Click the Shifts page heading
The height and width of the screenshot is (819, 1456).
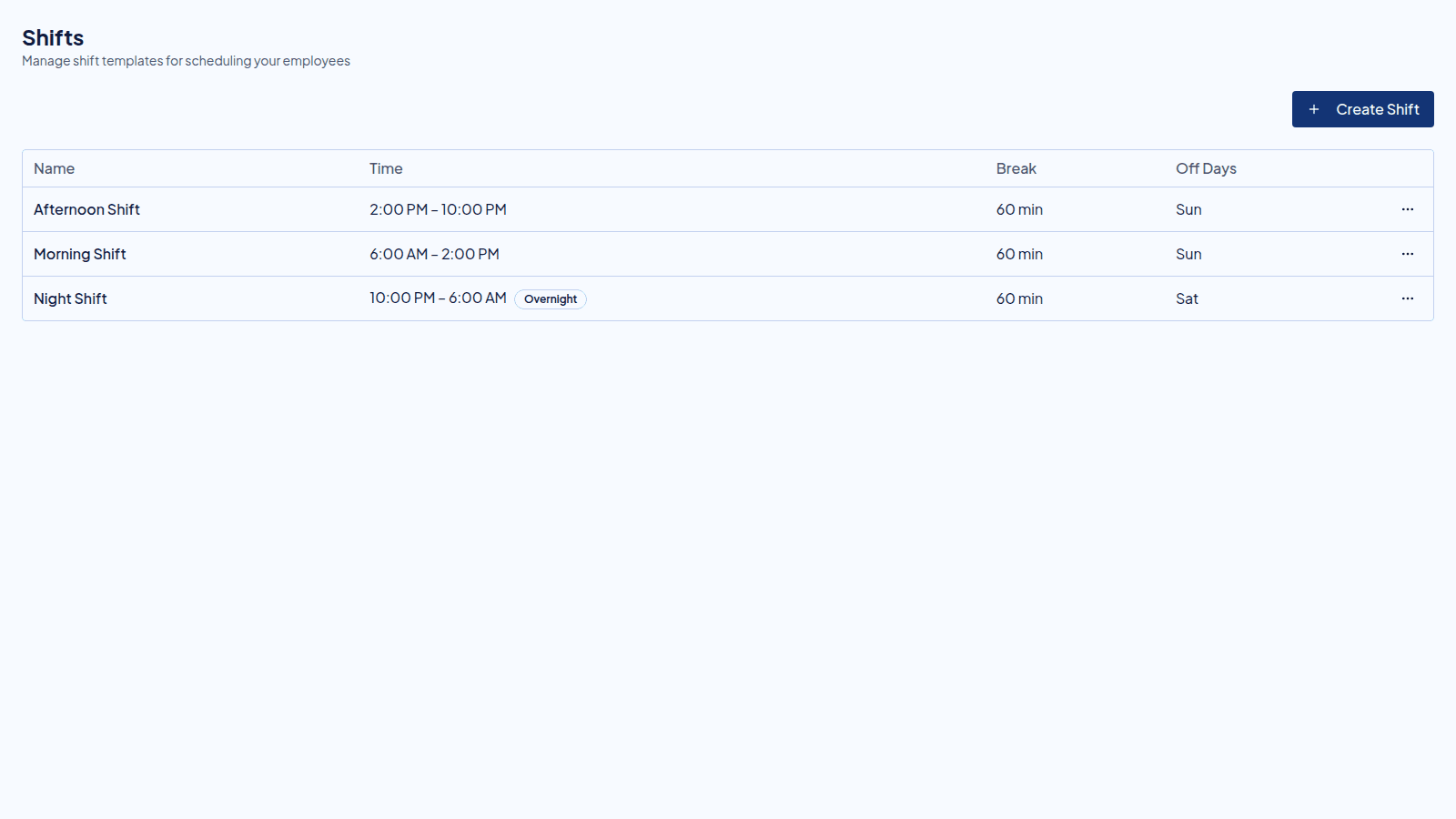click(53, 38)
